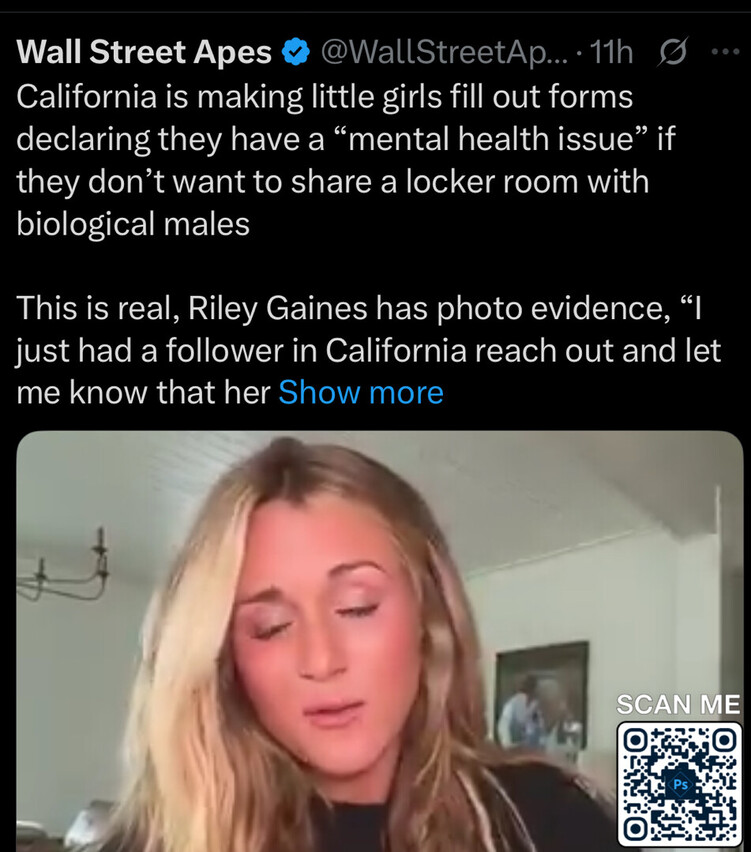
Task: Click the QR code top-left finder square
Action: [633, 738]
